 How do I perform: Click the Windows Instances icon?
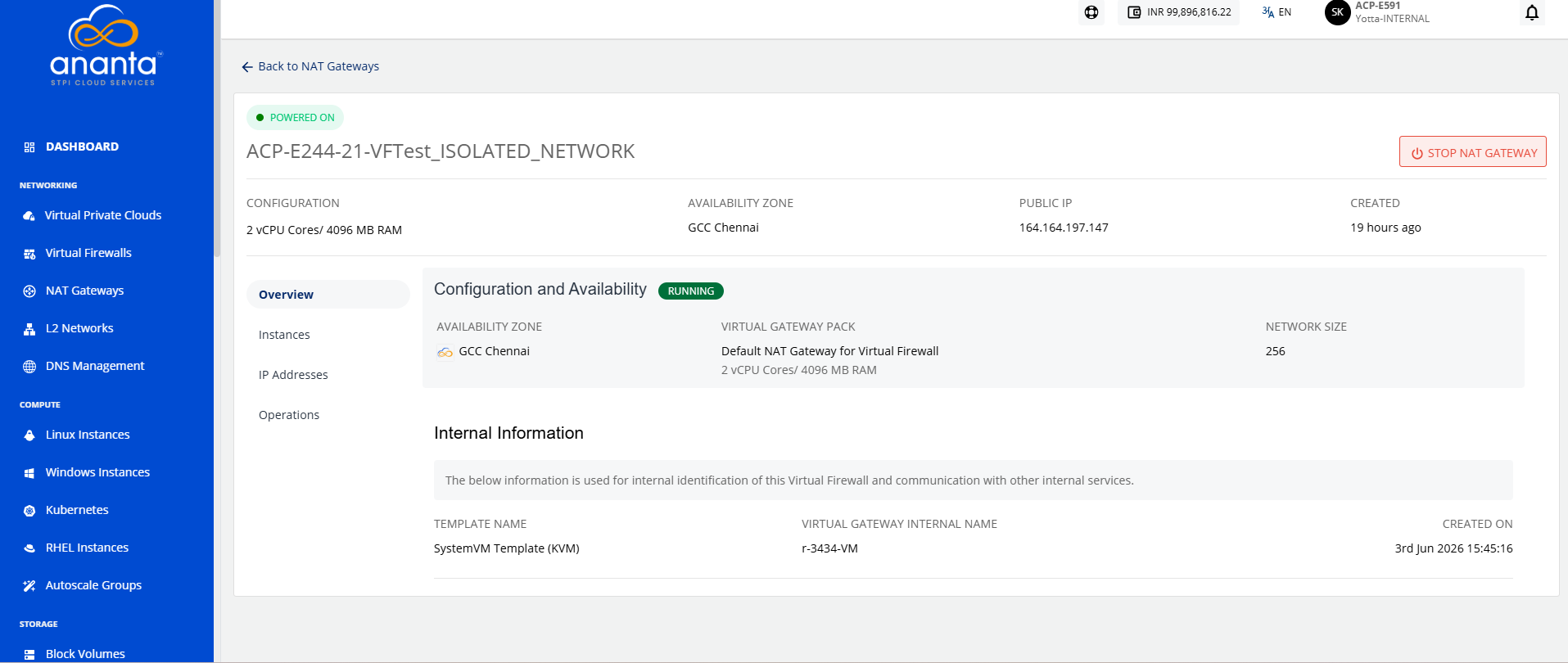tap(29, 473)
